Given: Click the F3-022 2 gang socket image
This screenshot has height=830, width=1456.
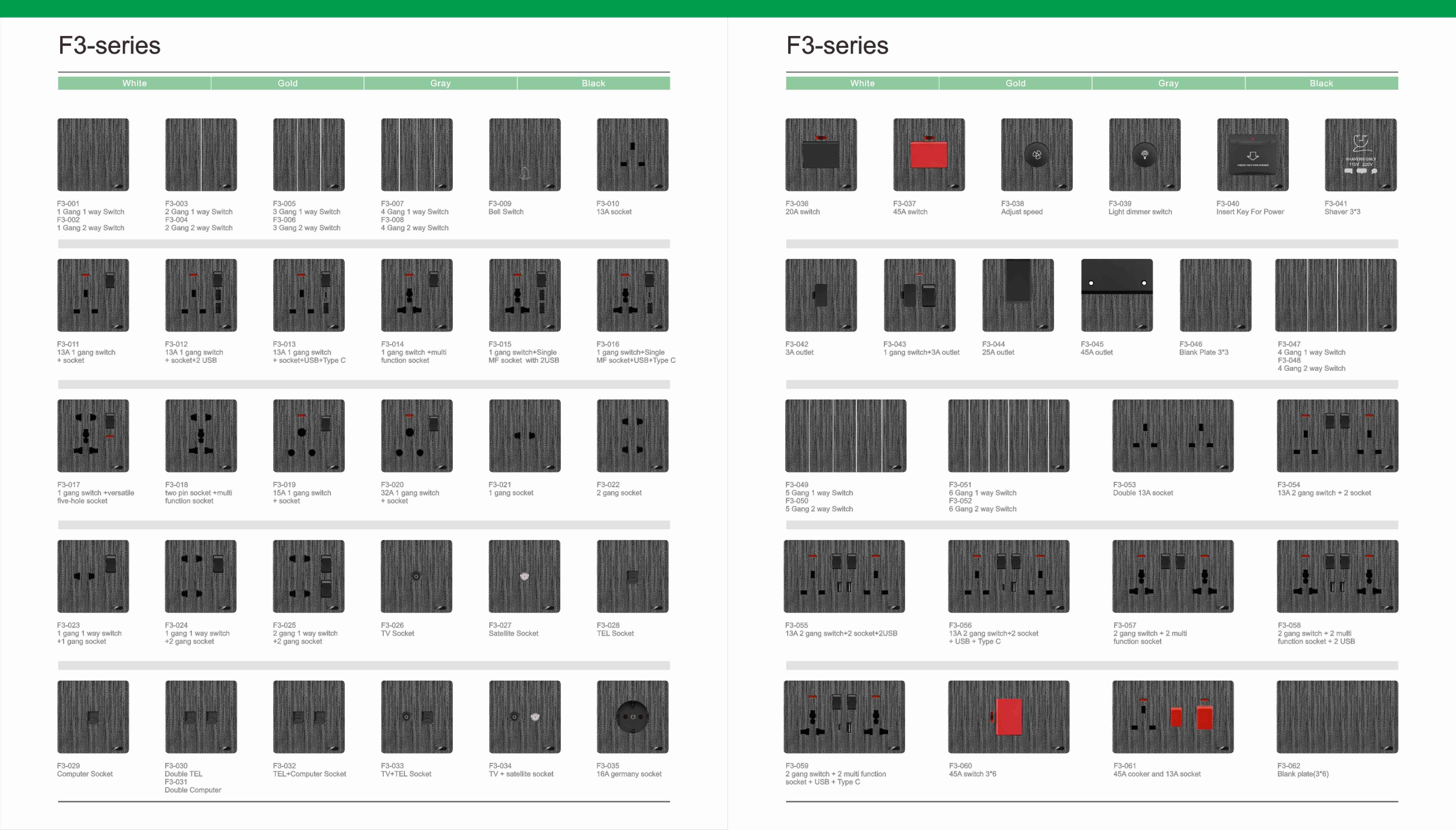Looking at the screenshot, I should tap(632, 435).
